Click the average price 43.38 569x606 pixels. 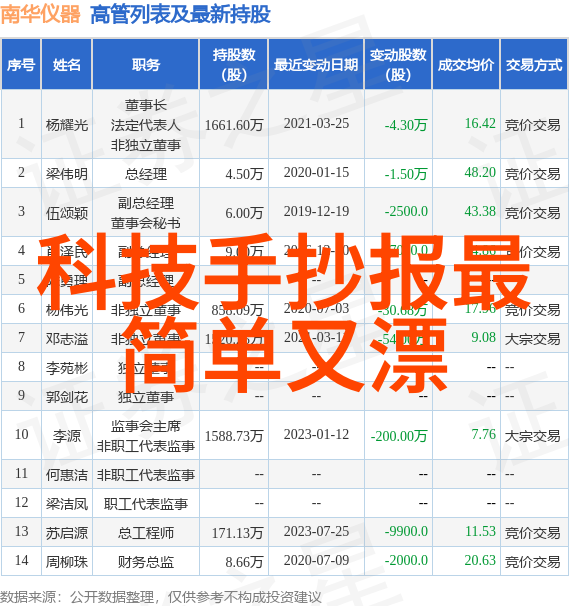pyautogui.click(x=480, y=211)
